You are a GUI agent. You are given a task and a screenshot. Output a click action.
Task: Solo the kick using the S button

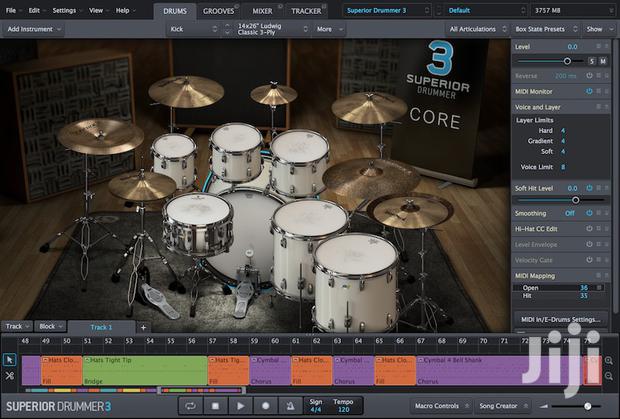592,61
